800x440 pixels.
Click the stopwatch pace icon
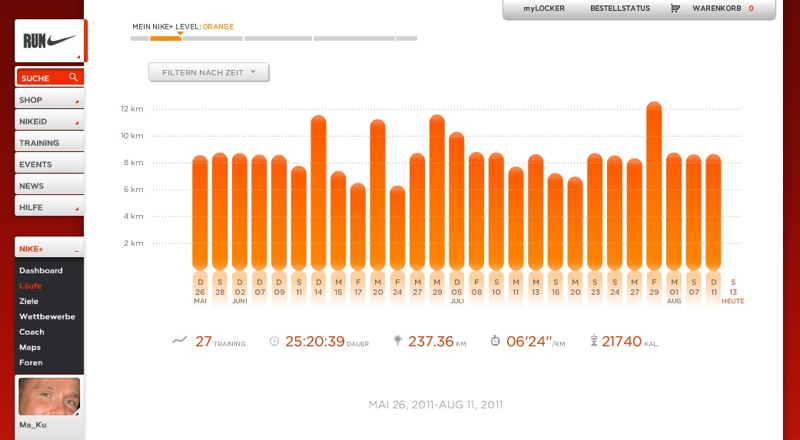(494, 341)
